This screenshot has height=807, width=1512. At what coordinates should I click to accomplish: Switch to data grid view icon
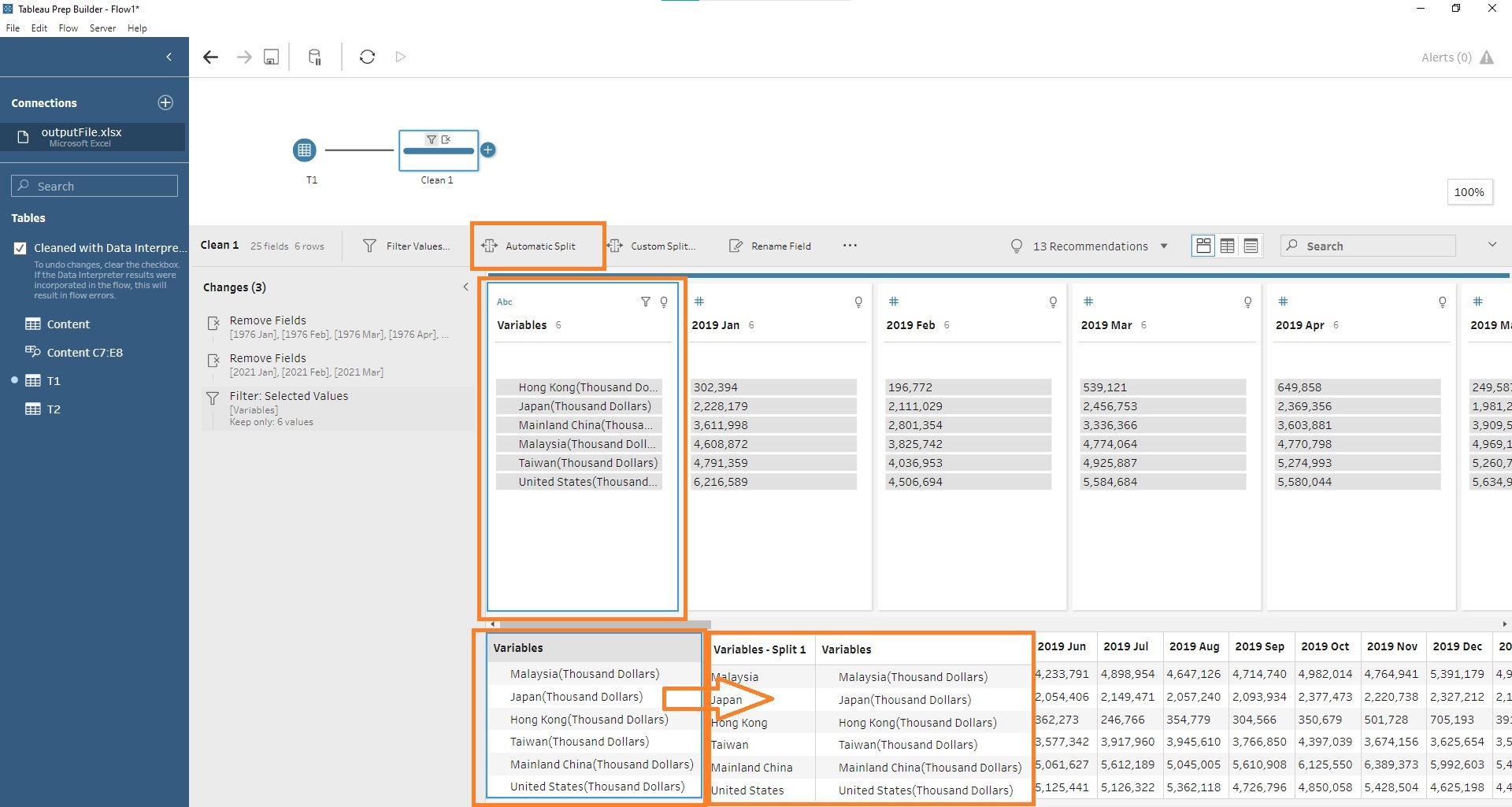[x=1227, y=246]
